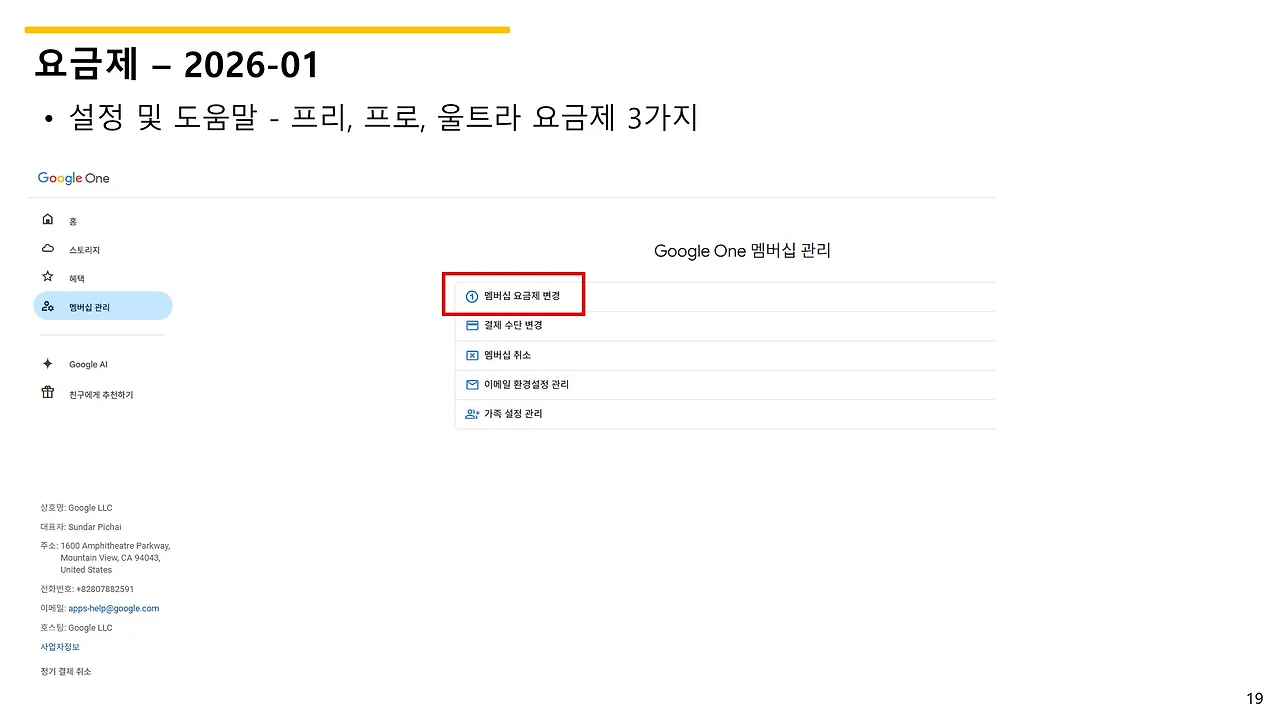Select the sparkle icon for Google AI
Image resolution: width=1280 pixels, height=720 pixels.
click(47, 364)
